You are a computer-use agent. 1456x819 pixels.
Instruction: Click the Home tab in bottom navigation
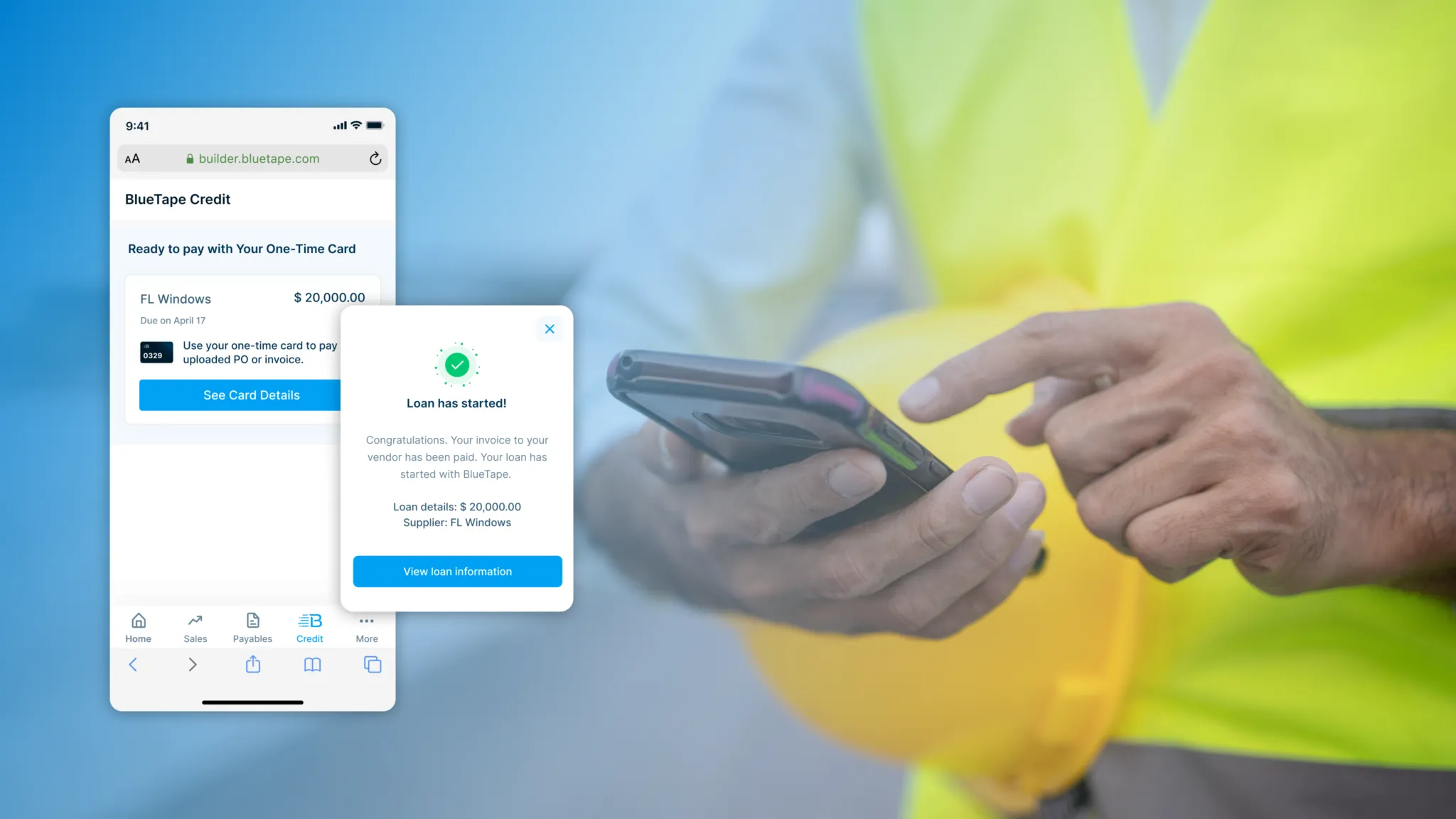pyautogui.click(x=138, y=627)
